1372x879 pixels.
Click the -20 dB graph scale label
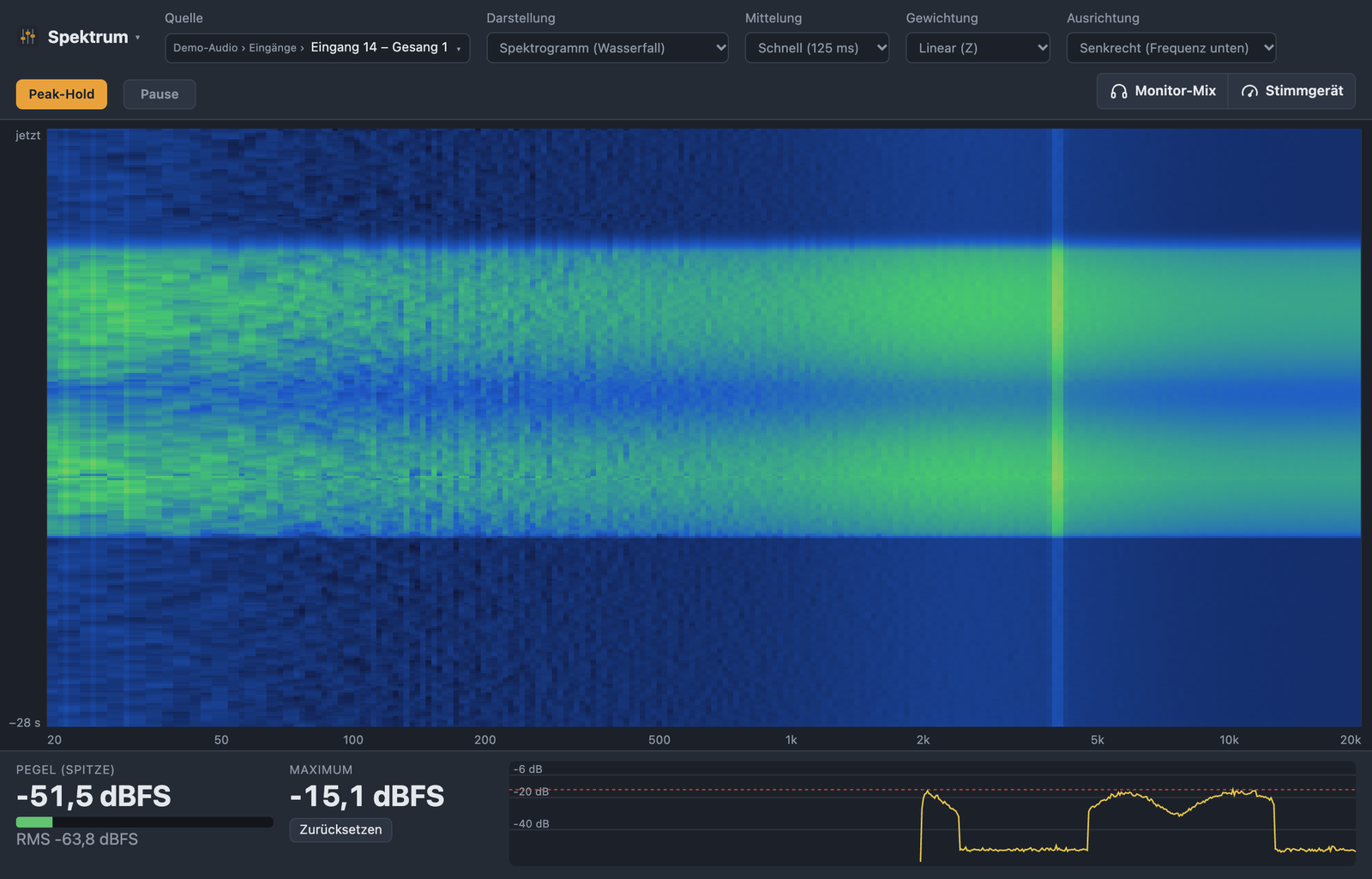coord(532,792)
